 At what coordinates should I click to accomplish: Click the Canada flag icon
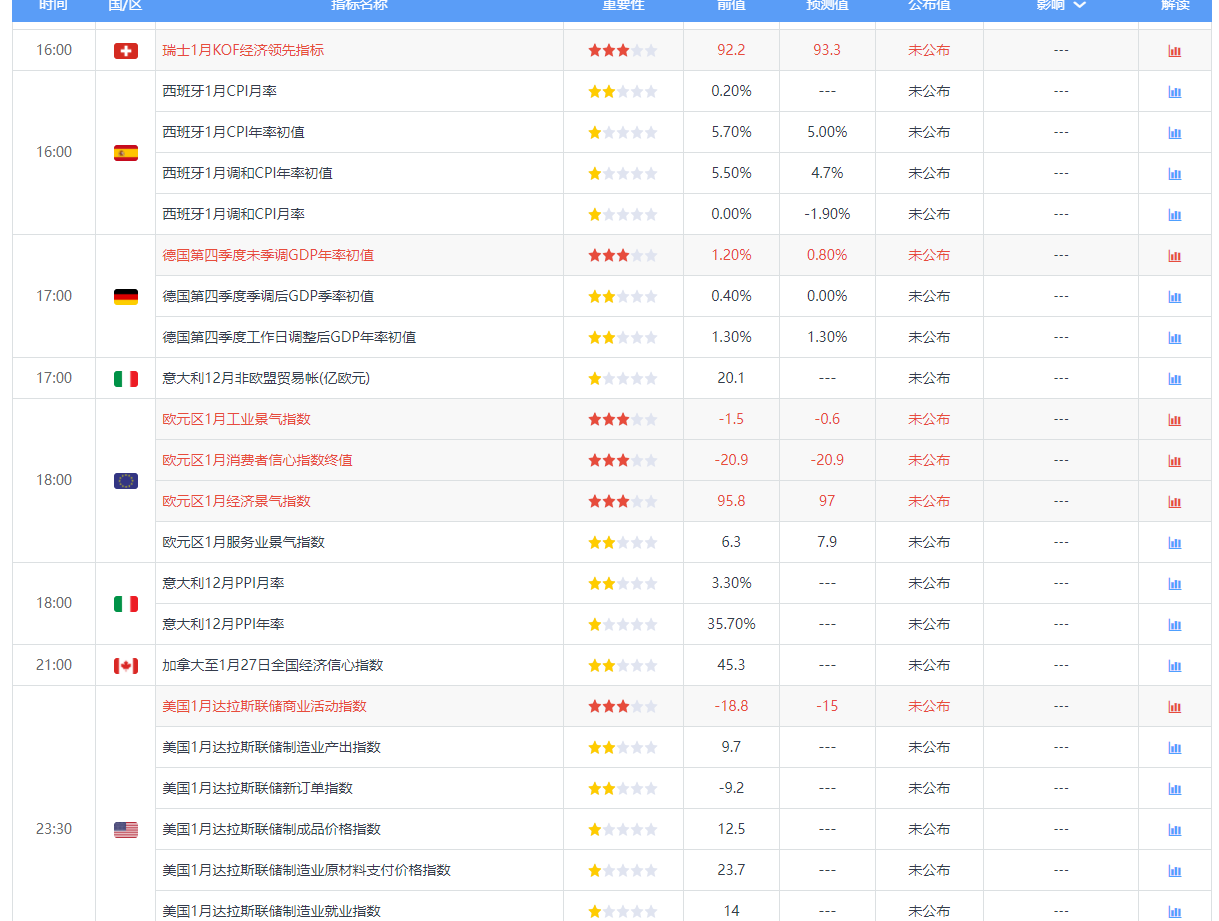pos(126,666)
